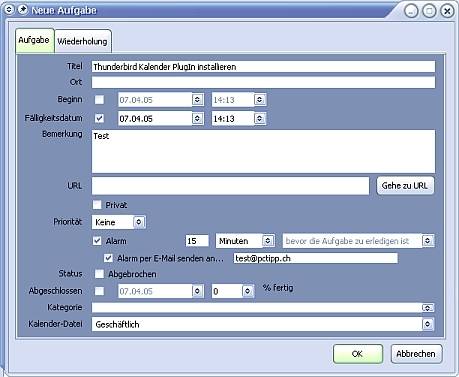
Task: Click the Abbrechen button
Action: point(416,354)
